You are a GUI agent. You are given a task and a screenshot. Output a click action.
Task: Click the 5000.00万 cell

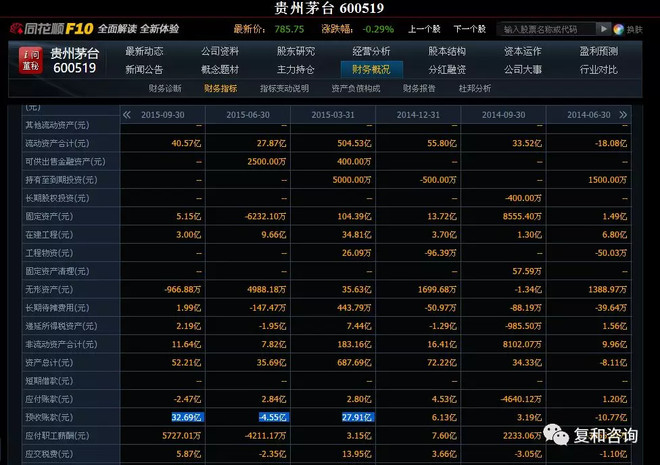[x=352, y=180]
